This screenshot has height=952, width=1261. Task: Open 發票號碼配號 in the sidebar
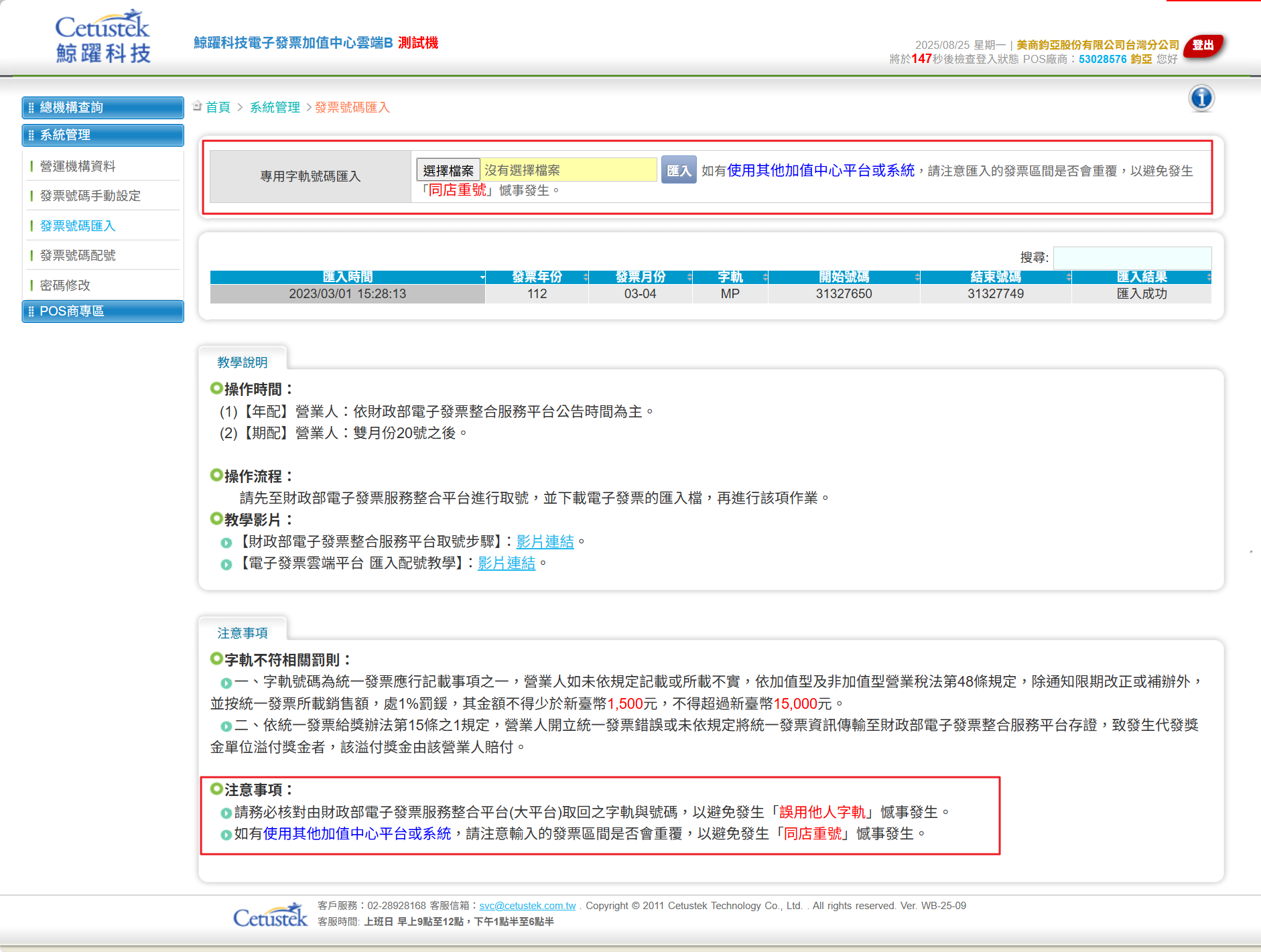(78, 255)
